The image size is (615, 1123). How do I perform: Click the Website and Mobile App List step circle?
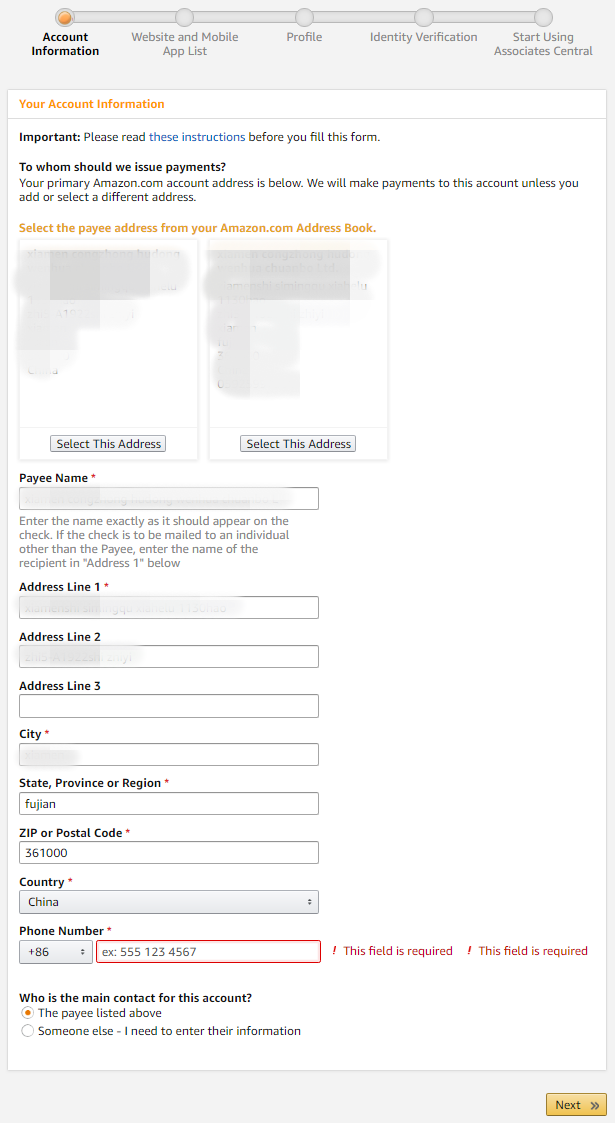[184, 17]
